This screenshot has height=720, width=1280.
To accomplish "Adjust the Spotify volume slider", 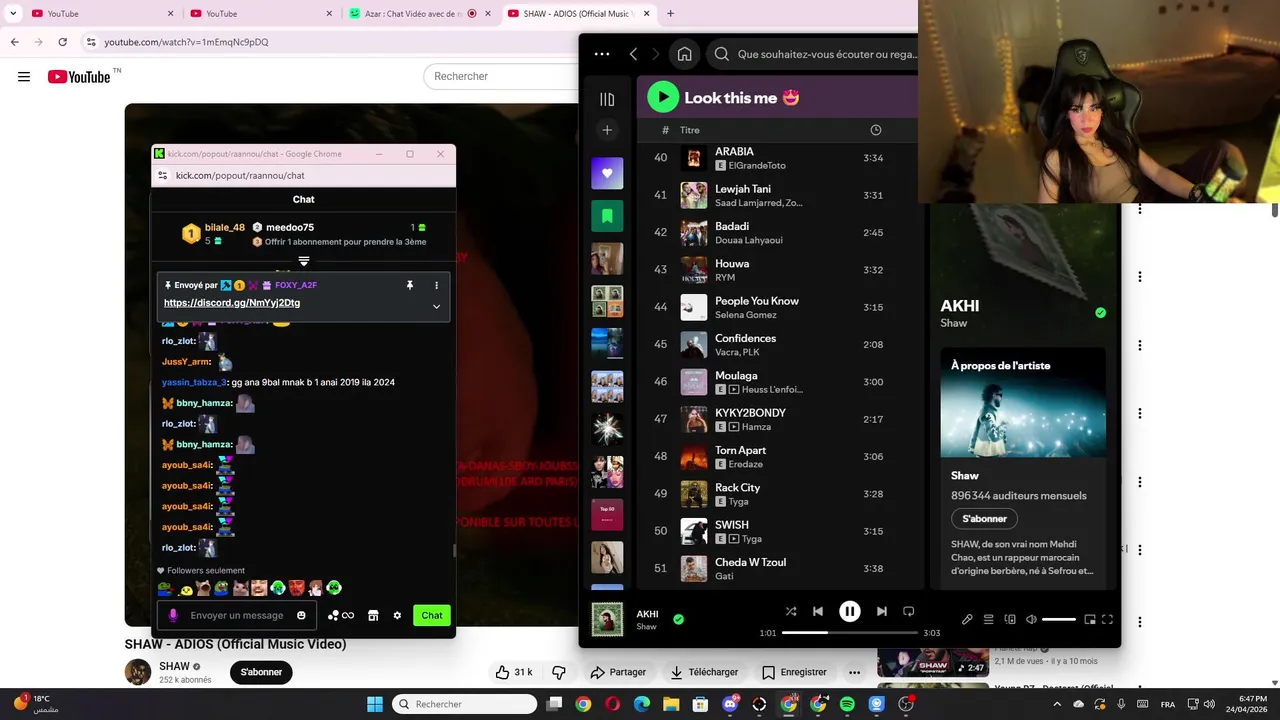I will pyautogui.click(x=1059, y=619).
